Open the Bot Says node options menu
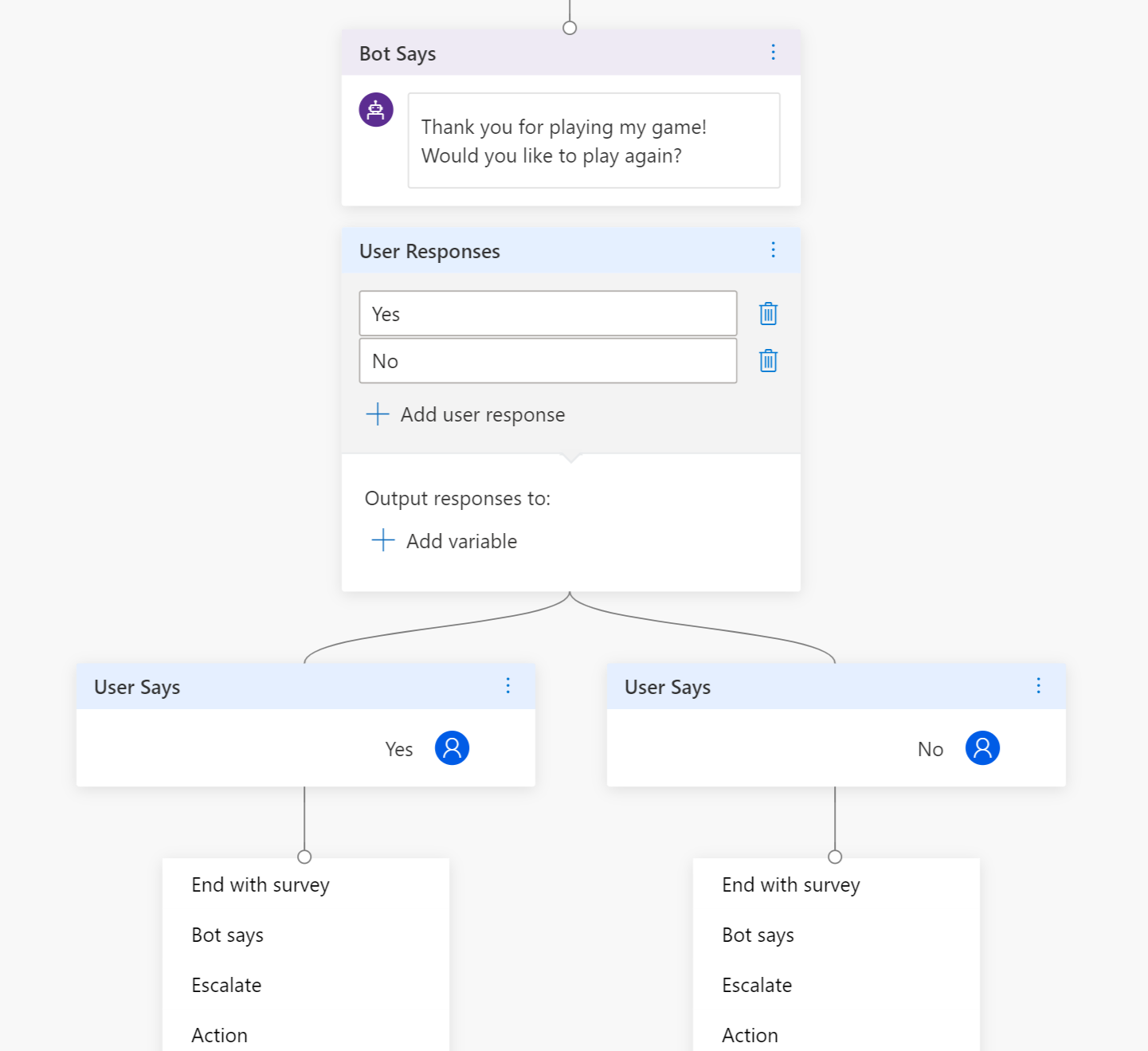This screenshot has height=1051, width=1148. [x=773, y=53]
